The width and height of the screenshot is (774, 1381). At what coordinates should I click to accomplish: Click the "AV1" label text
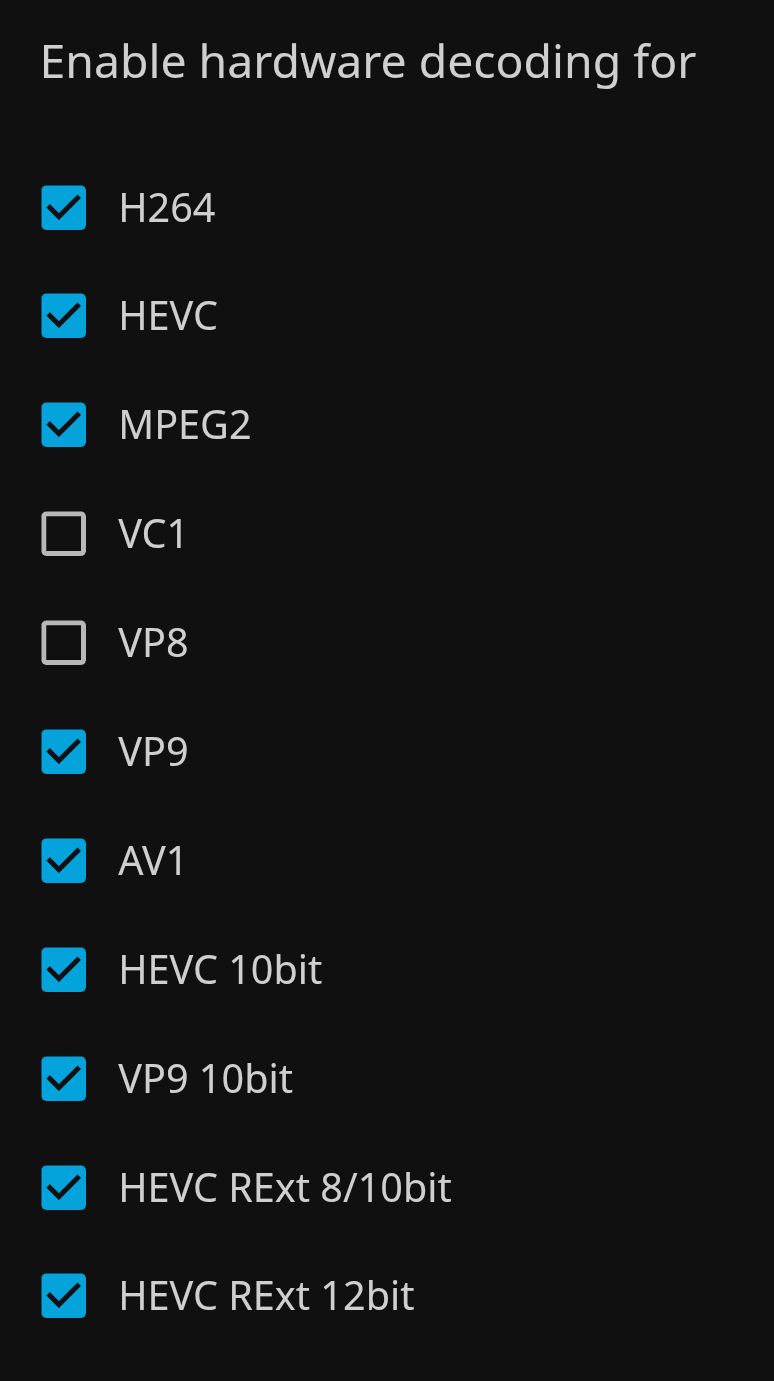tap(153, 861)
